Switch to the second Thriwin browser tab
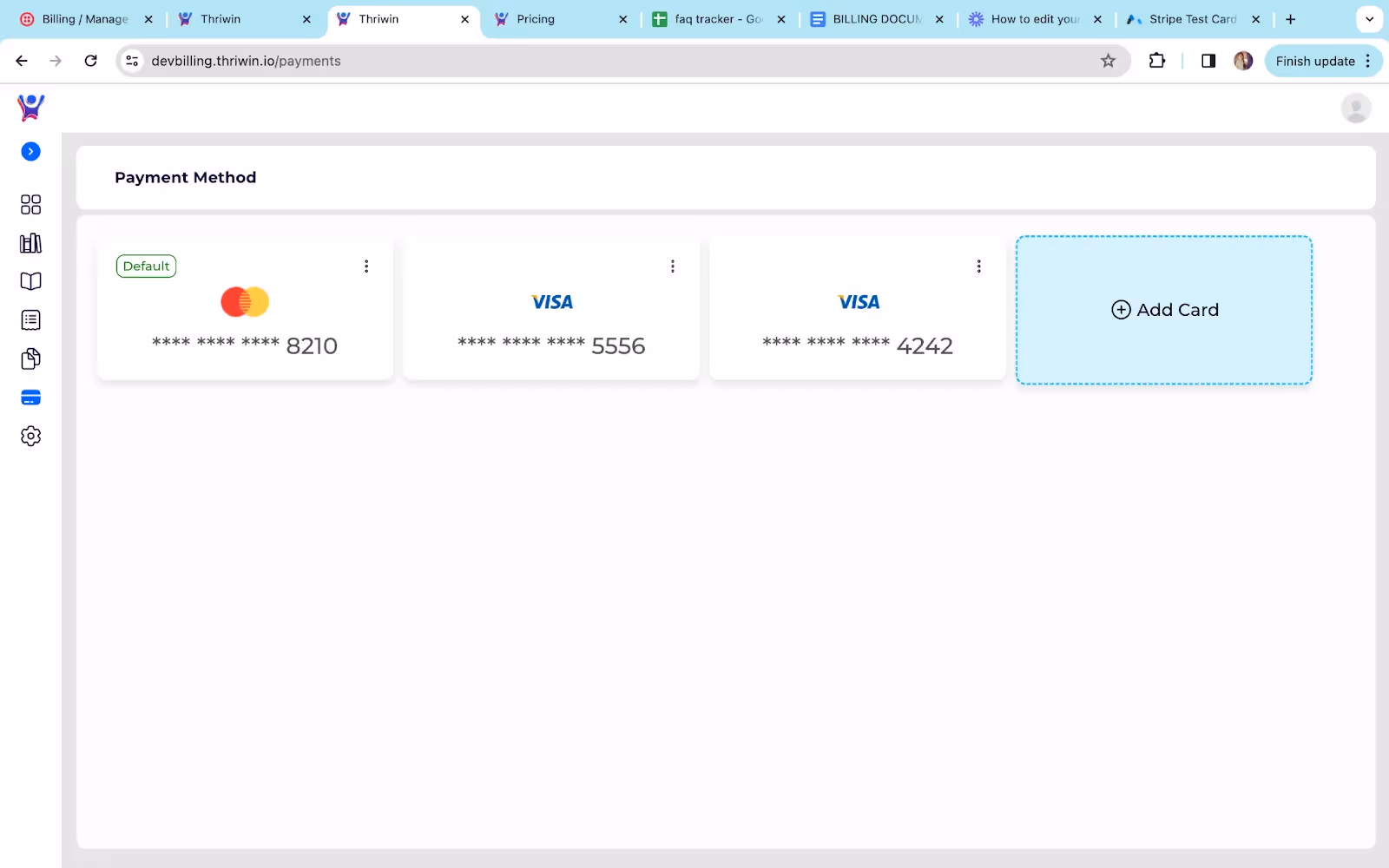 pyautogui.click(x=379, y=19)
